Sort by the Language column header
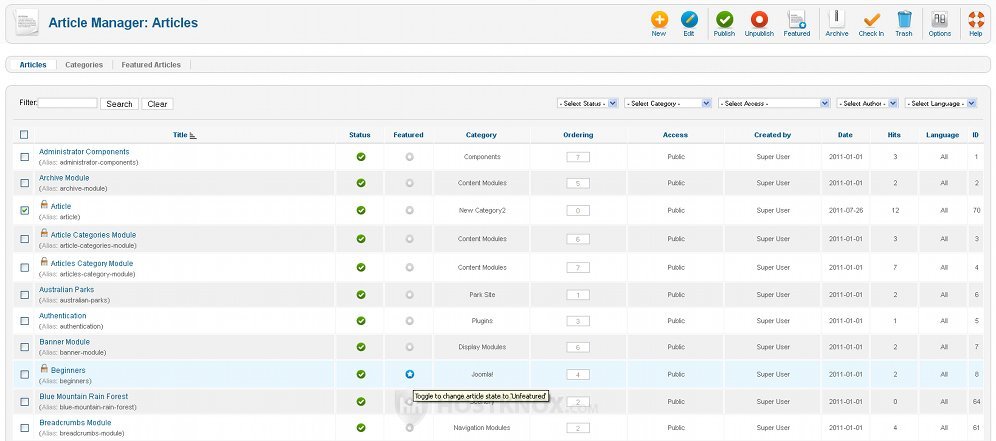This screenshot has height=441, width=996. point(943,135)
